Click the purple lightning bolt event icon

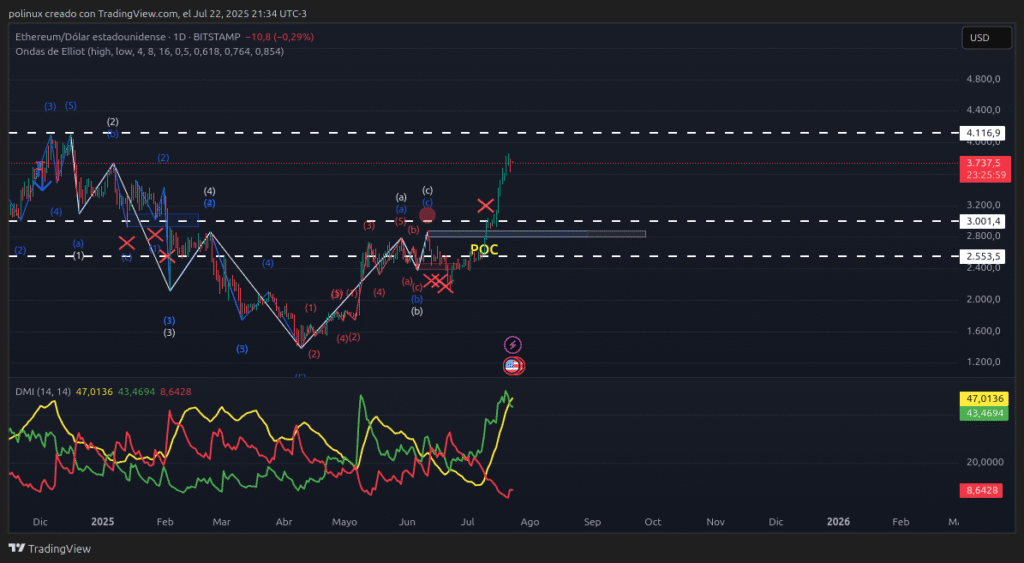click(x=513, y=345)
